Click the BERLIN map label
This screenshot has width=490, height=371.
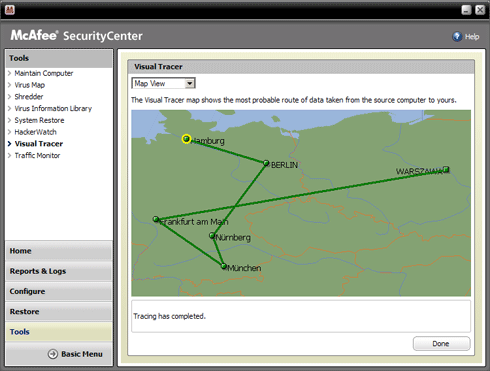284,165
